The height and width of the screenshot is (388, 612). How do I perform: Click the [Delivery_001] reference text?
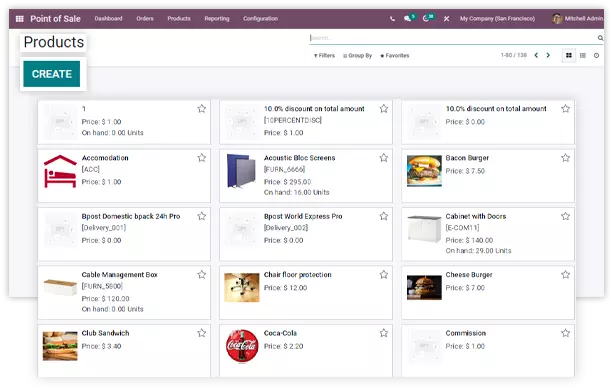[x=103, y=228]
